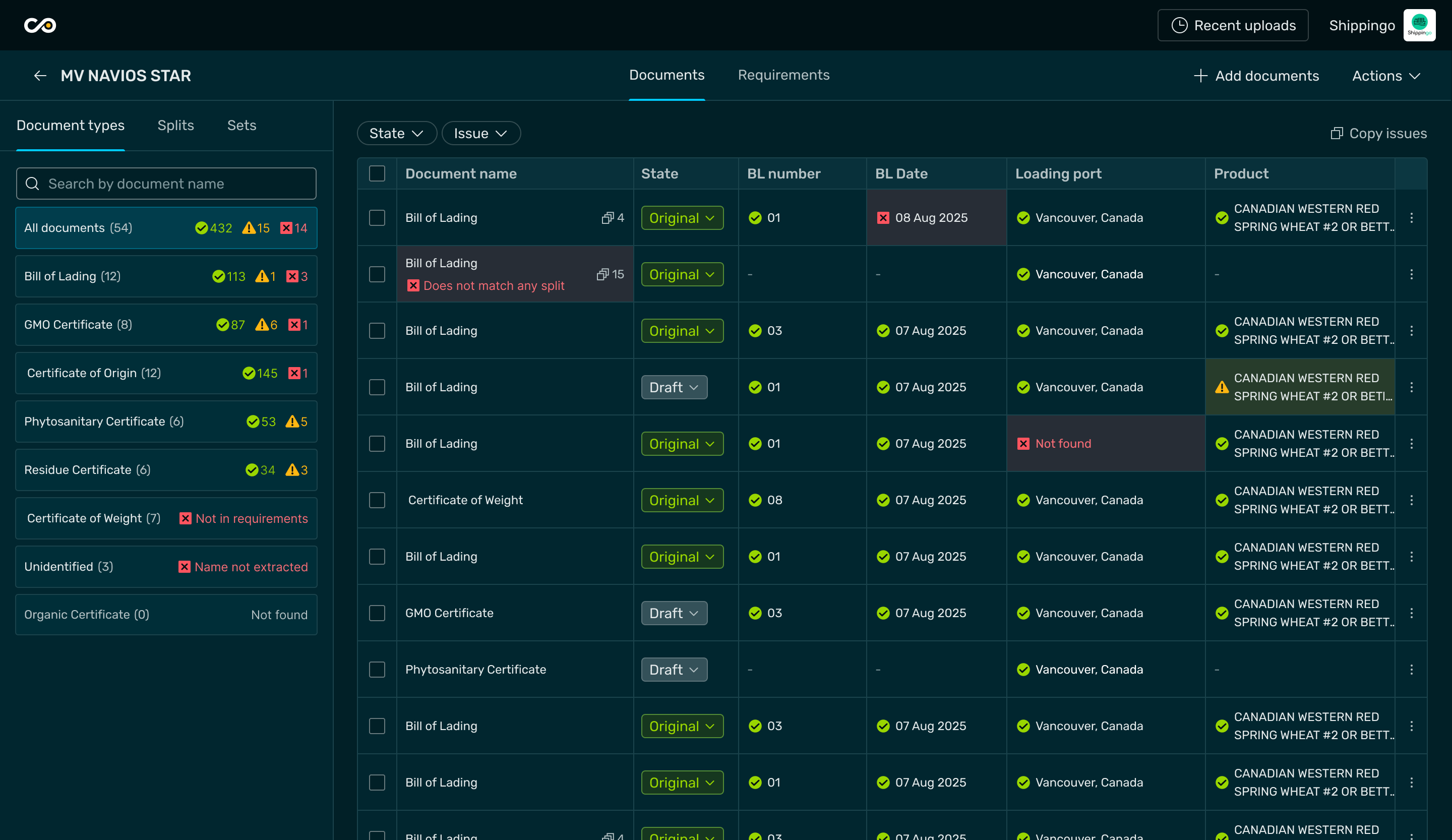The width and height of the screenshot is (1452, 840).
Task: Open the Shippingo account avatar
Action: coord(1419,25)
